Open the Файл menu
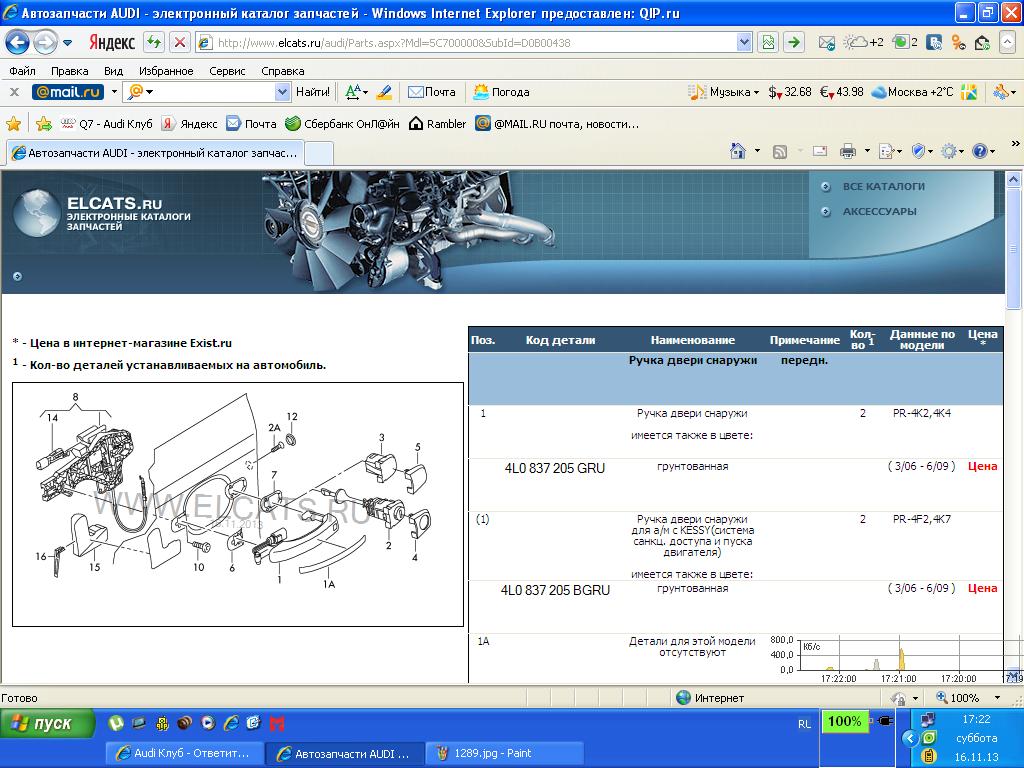Screen dimensions: 1024x768 pyautogui.click(x=22, y=71)
